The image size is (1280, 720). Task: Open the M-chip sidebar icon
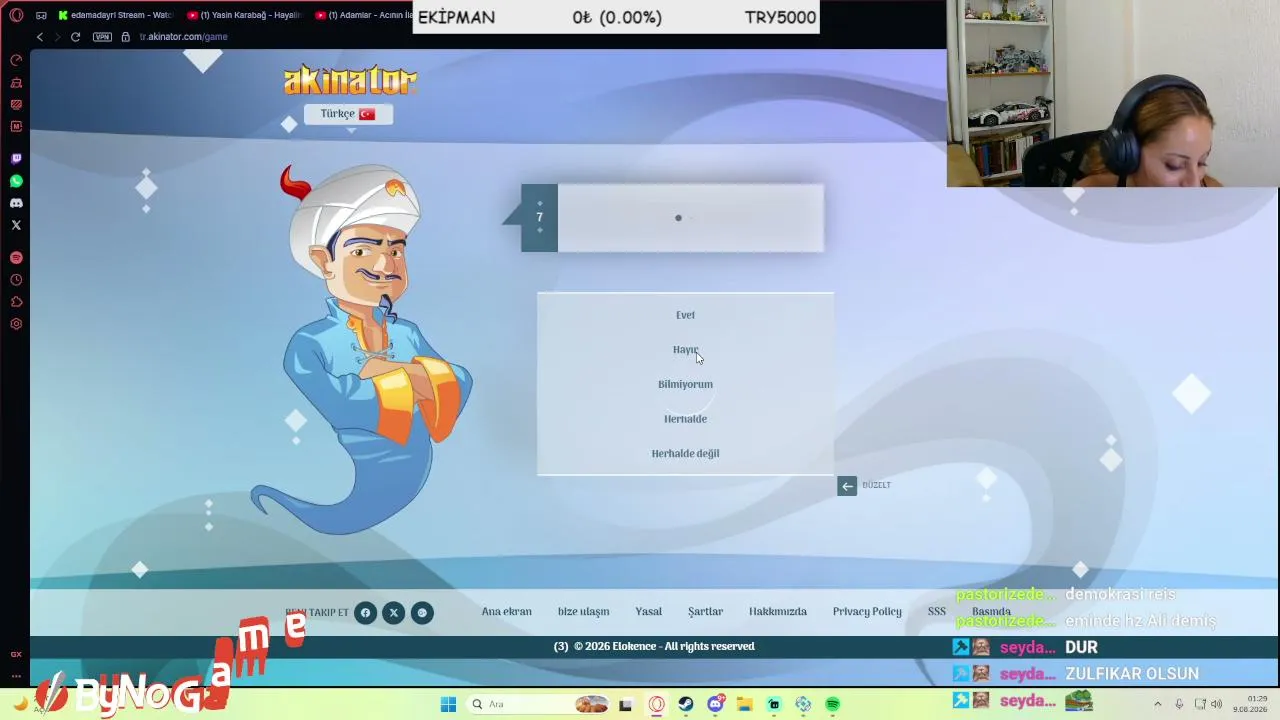[16, 127]
